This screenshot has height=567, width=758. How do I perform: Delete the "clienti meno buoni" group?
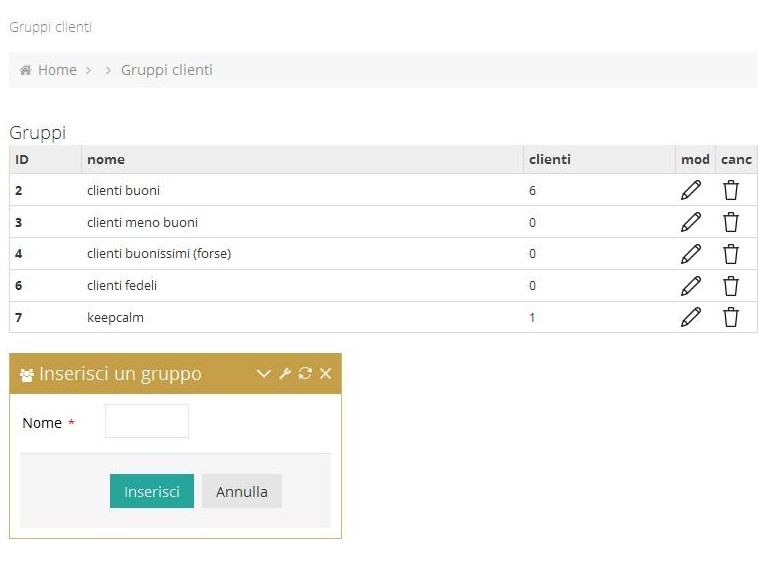(730, 222)
